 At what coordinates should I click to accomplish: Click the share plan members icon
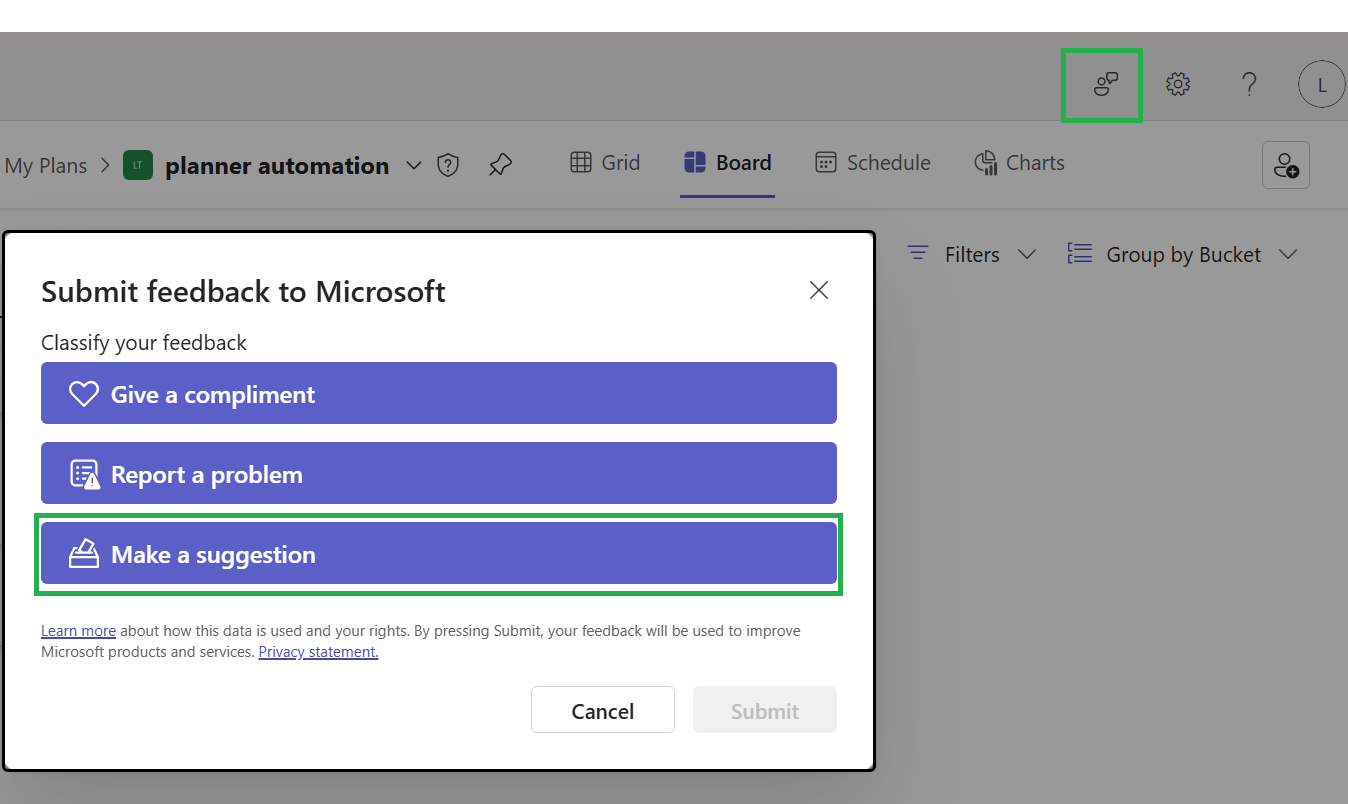pyautogui.click(x=1286, y=165)
